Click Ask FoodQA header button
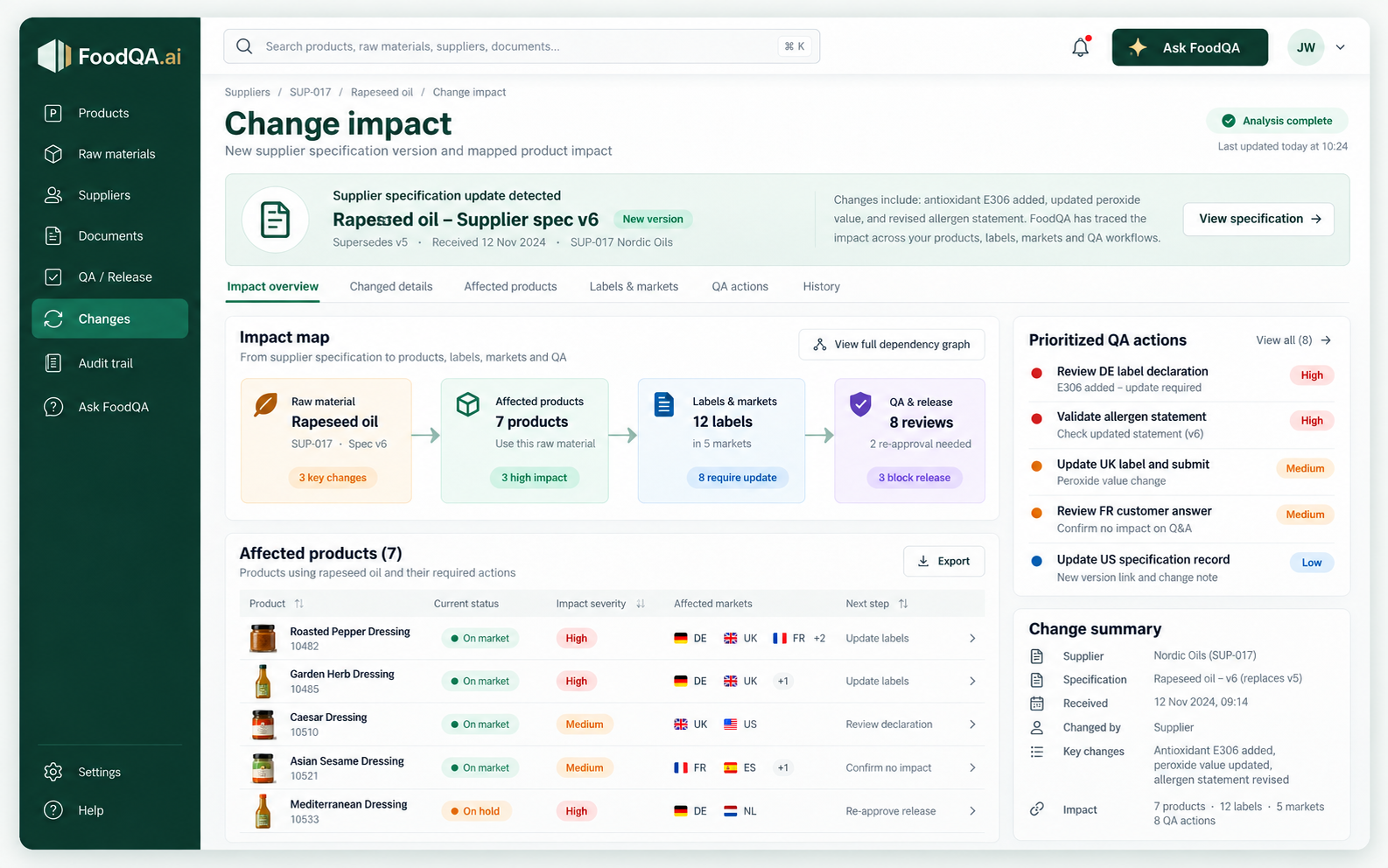The height and width of the screenshot is (868, 1388). (1190, 47)
